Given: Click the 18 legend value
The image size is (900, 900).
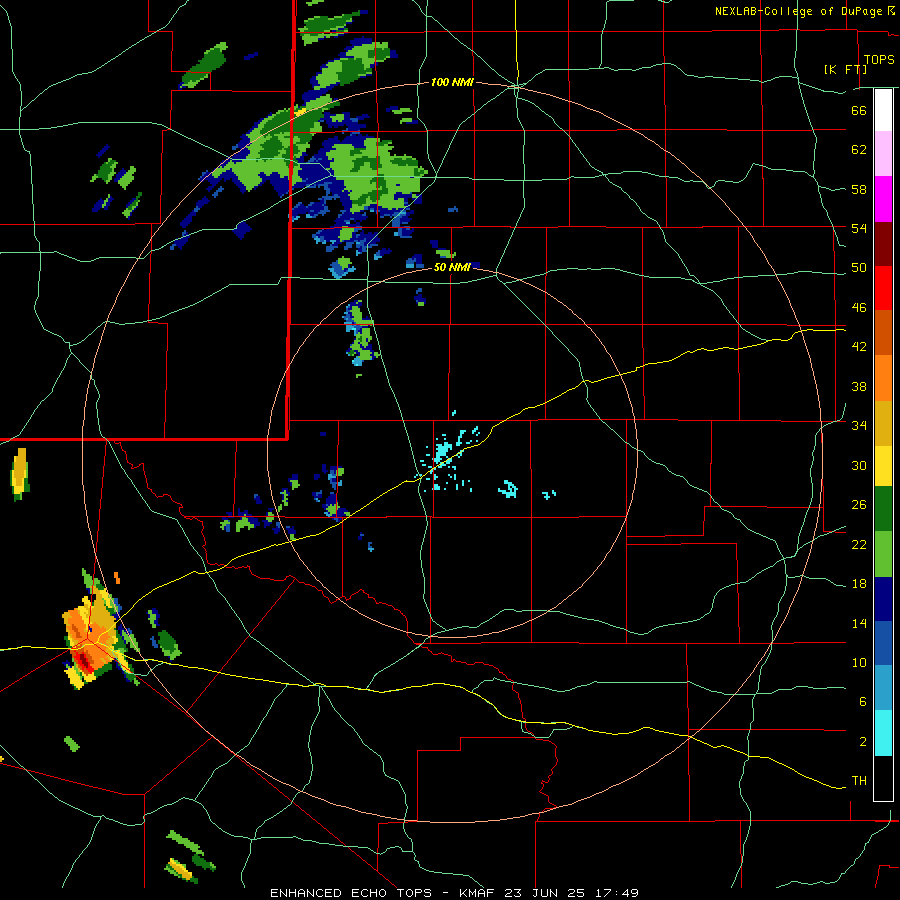Looking at the screenshot, I should point(859,584).
